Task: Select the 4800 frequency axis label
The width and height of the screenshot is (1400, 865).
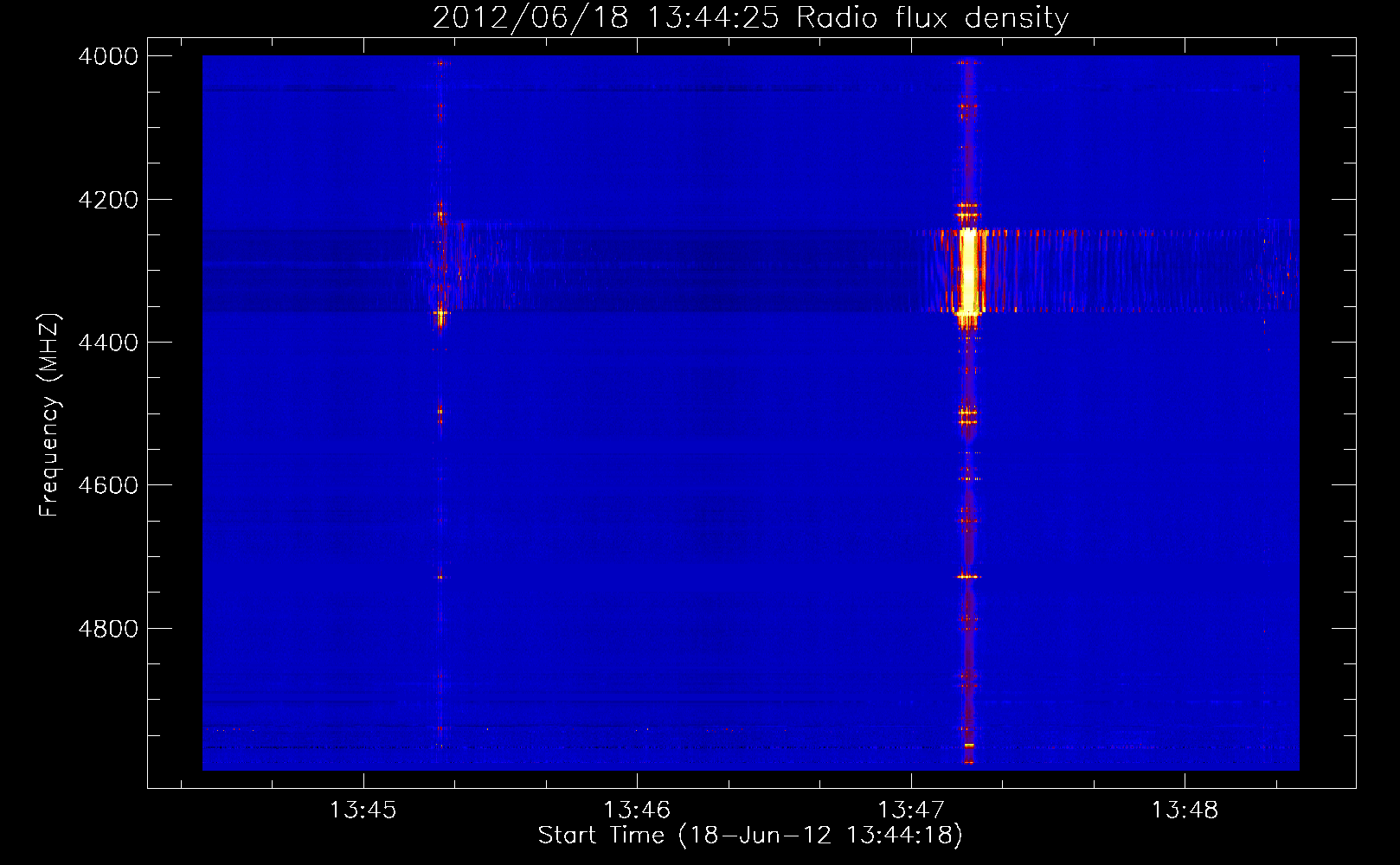Action: [108, 629]
